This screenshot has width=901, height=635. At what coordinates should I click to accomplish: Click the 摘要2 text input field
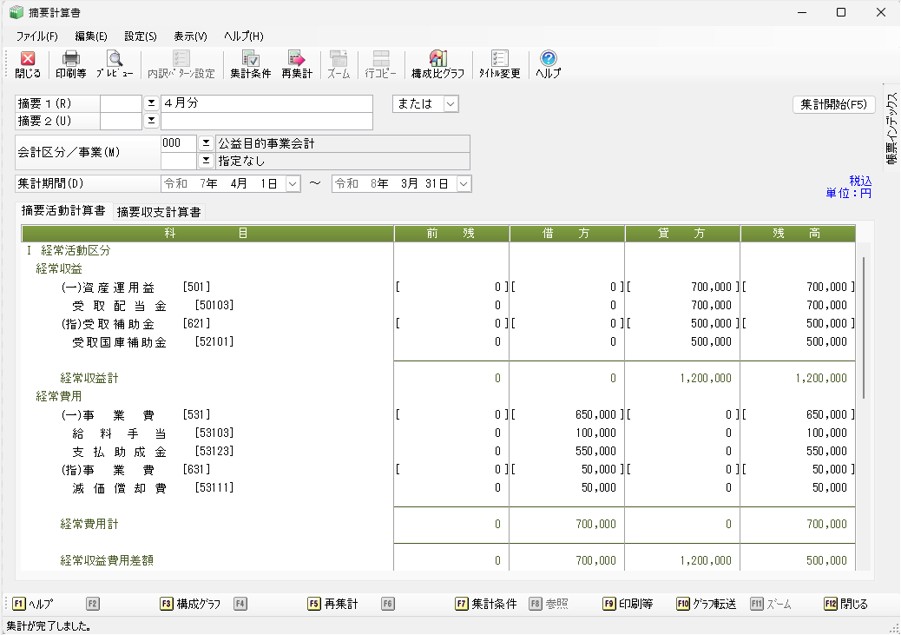coord(266,122)
